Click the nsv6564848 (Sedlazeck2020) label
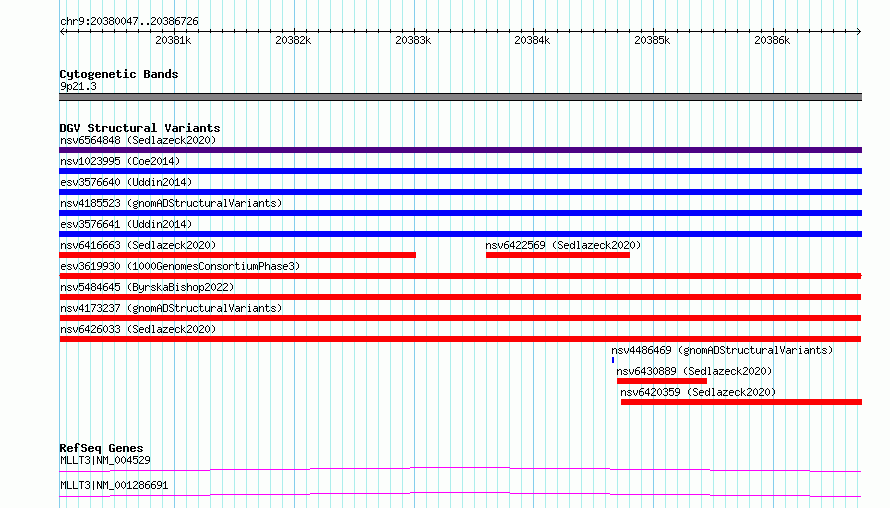 click(x=138, y=140)
